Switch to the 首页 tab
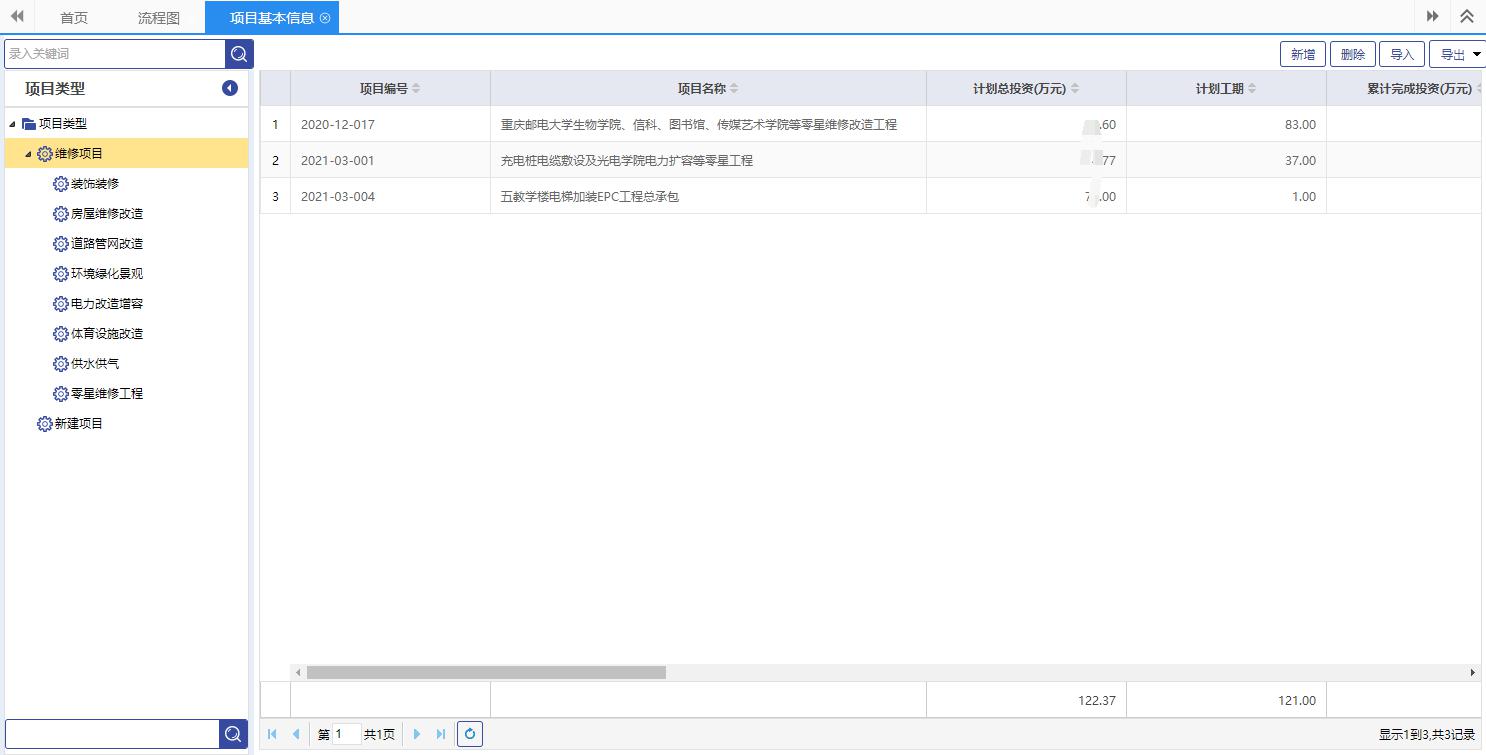Image resolution: width=1486 pixels, height=755 pixels. tap(74, 18)
